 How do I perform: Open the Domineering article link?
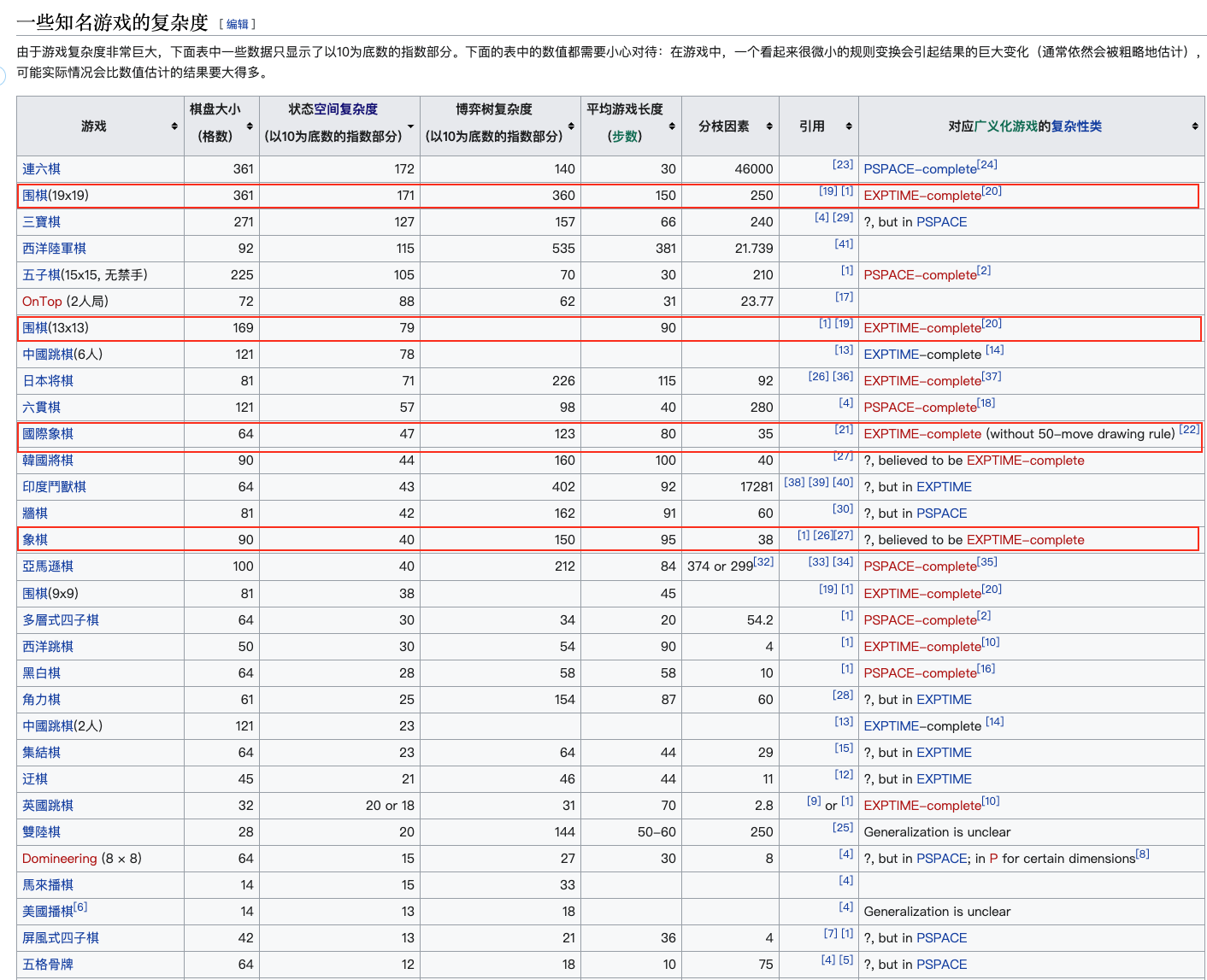click(x=59, y=858)
